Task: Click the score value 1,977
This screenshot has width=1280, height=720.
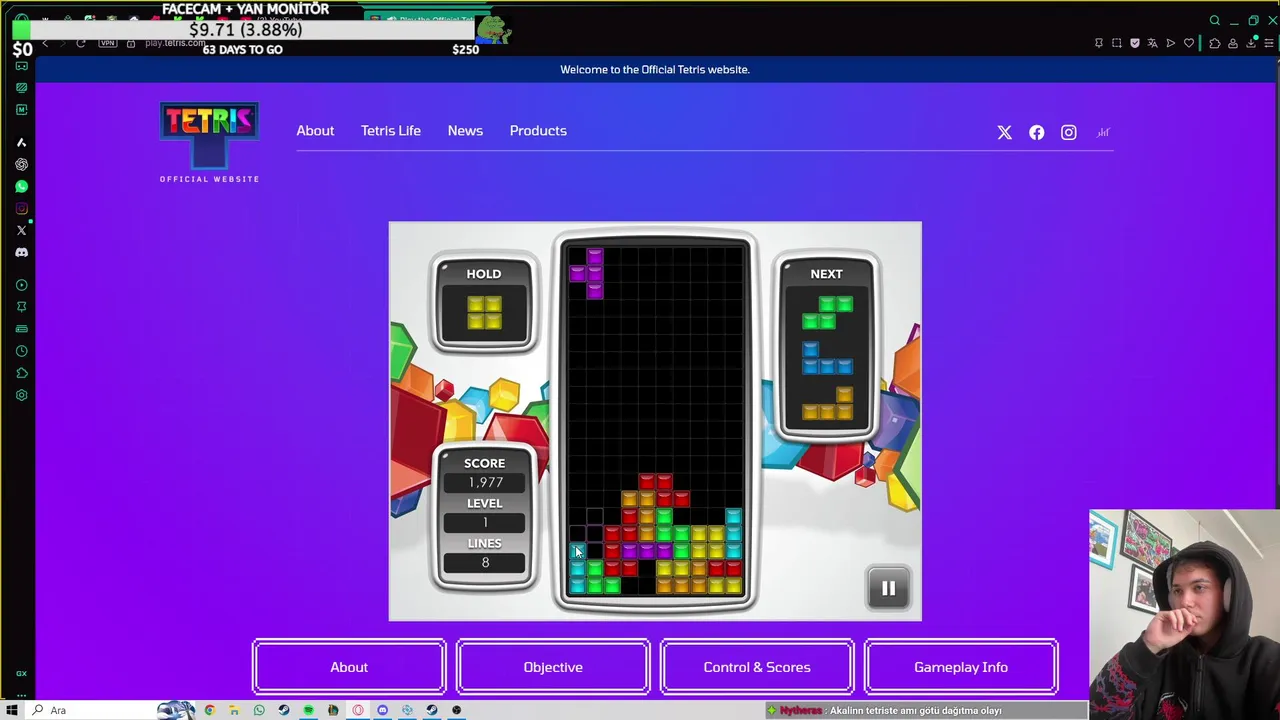Action: (485, 482)
